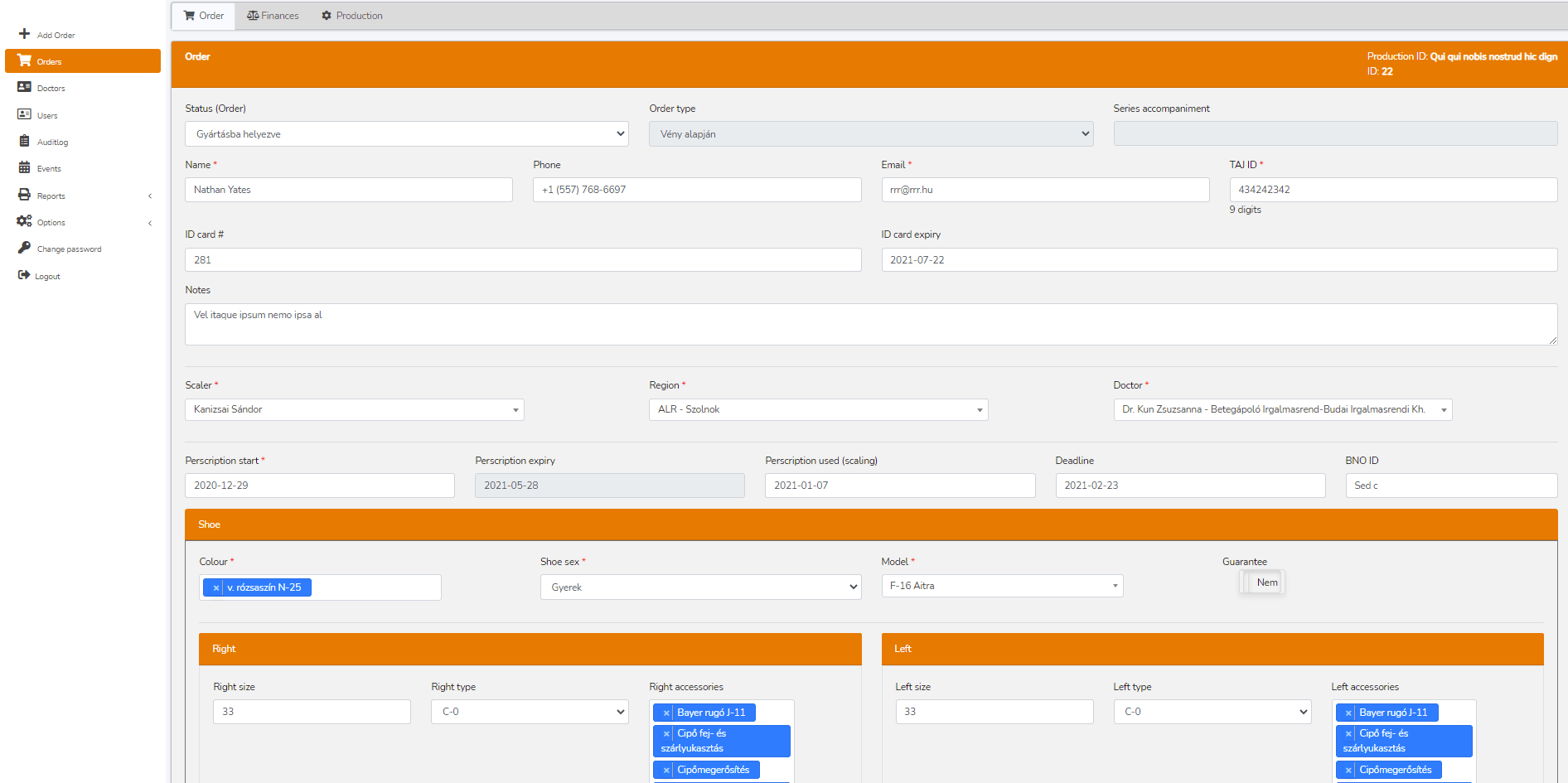Click the Events calendar icon
Screen dimensions: 1568x783
[24, 167]
